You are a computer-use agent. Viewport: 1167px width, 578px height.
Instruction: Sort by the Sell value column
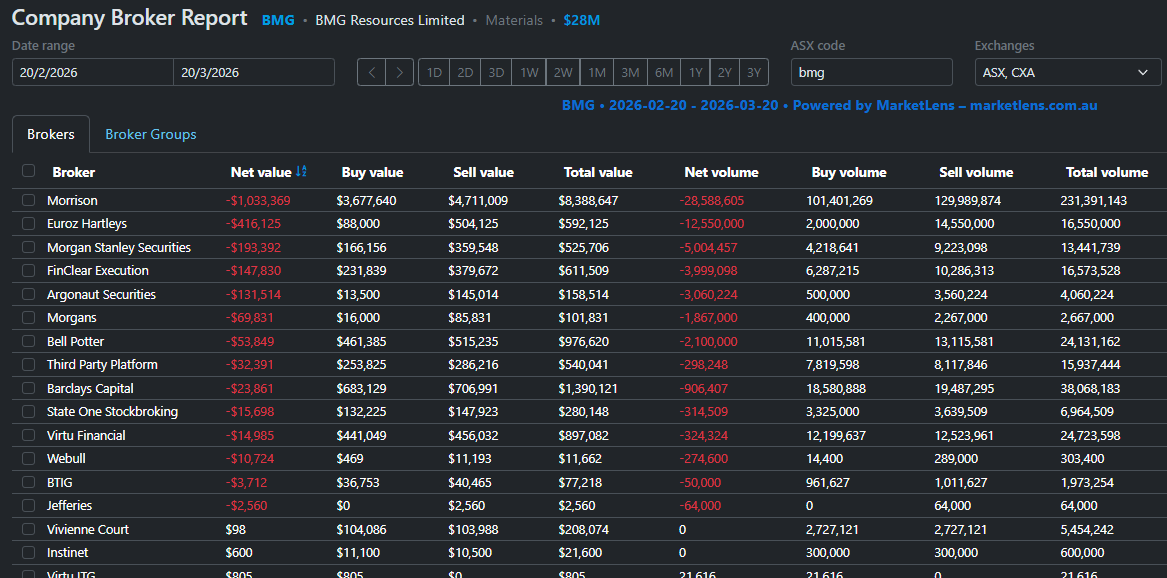(483, 173)
